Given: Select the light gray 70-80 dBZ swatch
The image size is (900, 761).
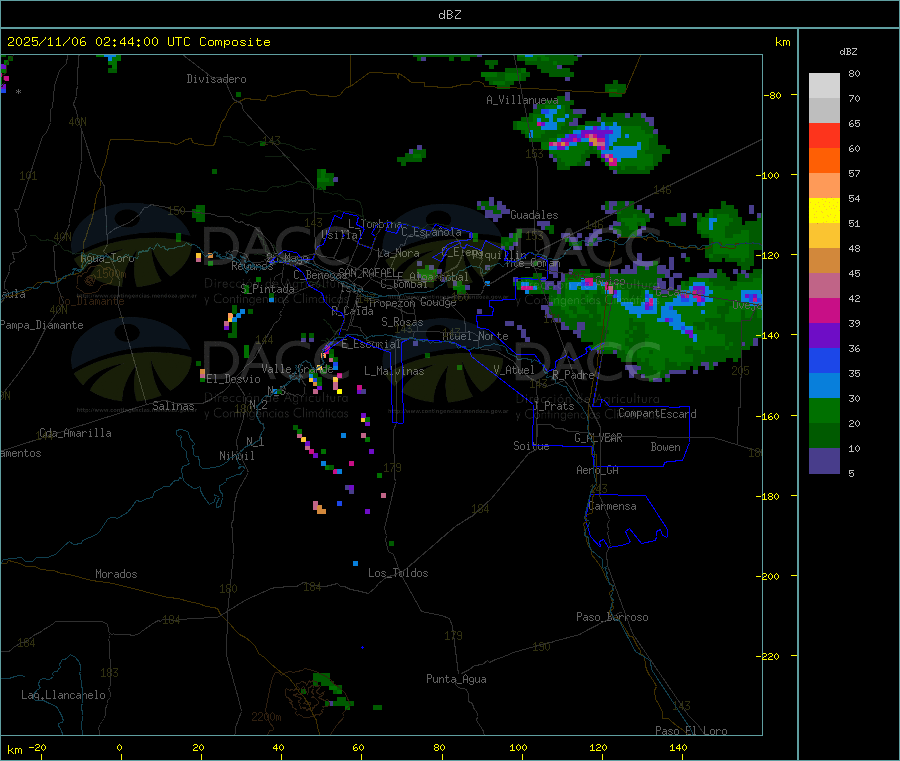Looking at the screenshot, I should pos(824,86).
